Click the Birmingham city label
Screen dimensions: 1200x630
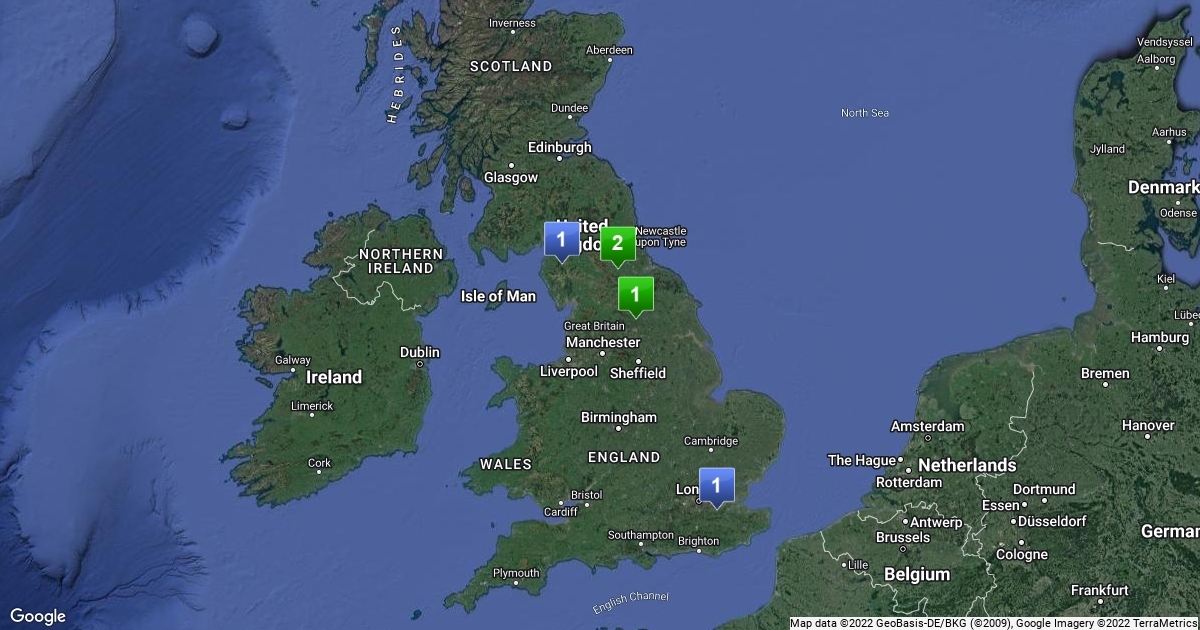click(619, 417)
